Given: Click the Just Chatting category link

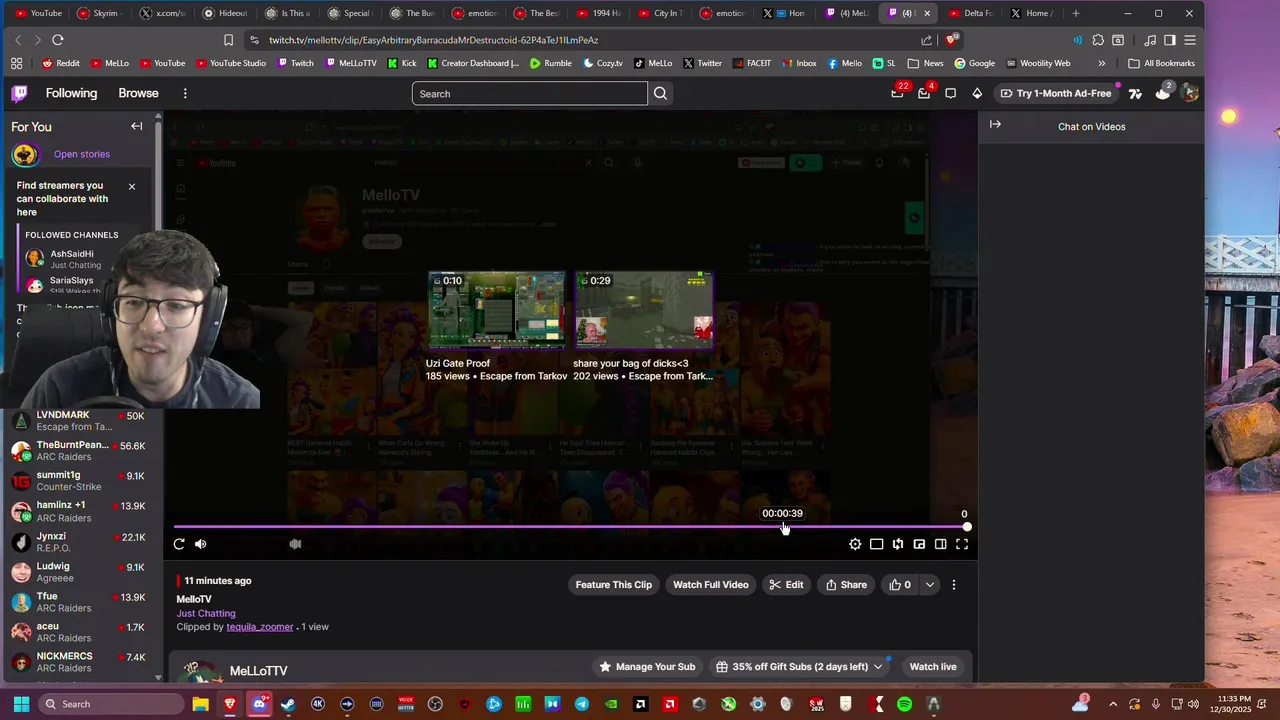Looking at the screenshot, I should click(206, 613).
